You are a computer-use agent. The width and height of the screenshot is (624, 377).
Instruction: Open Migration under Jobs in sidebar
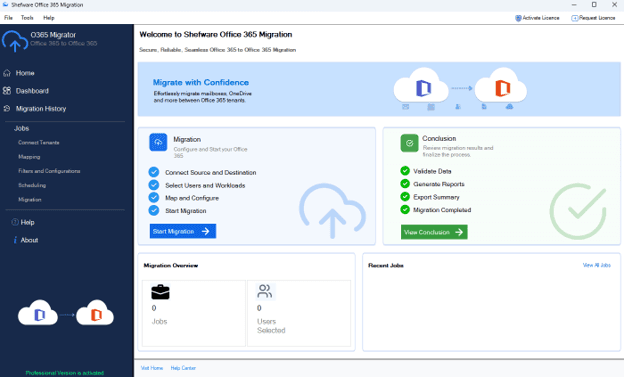pos(29,199)
